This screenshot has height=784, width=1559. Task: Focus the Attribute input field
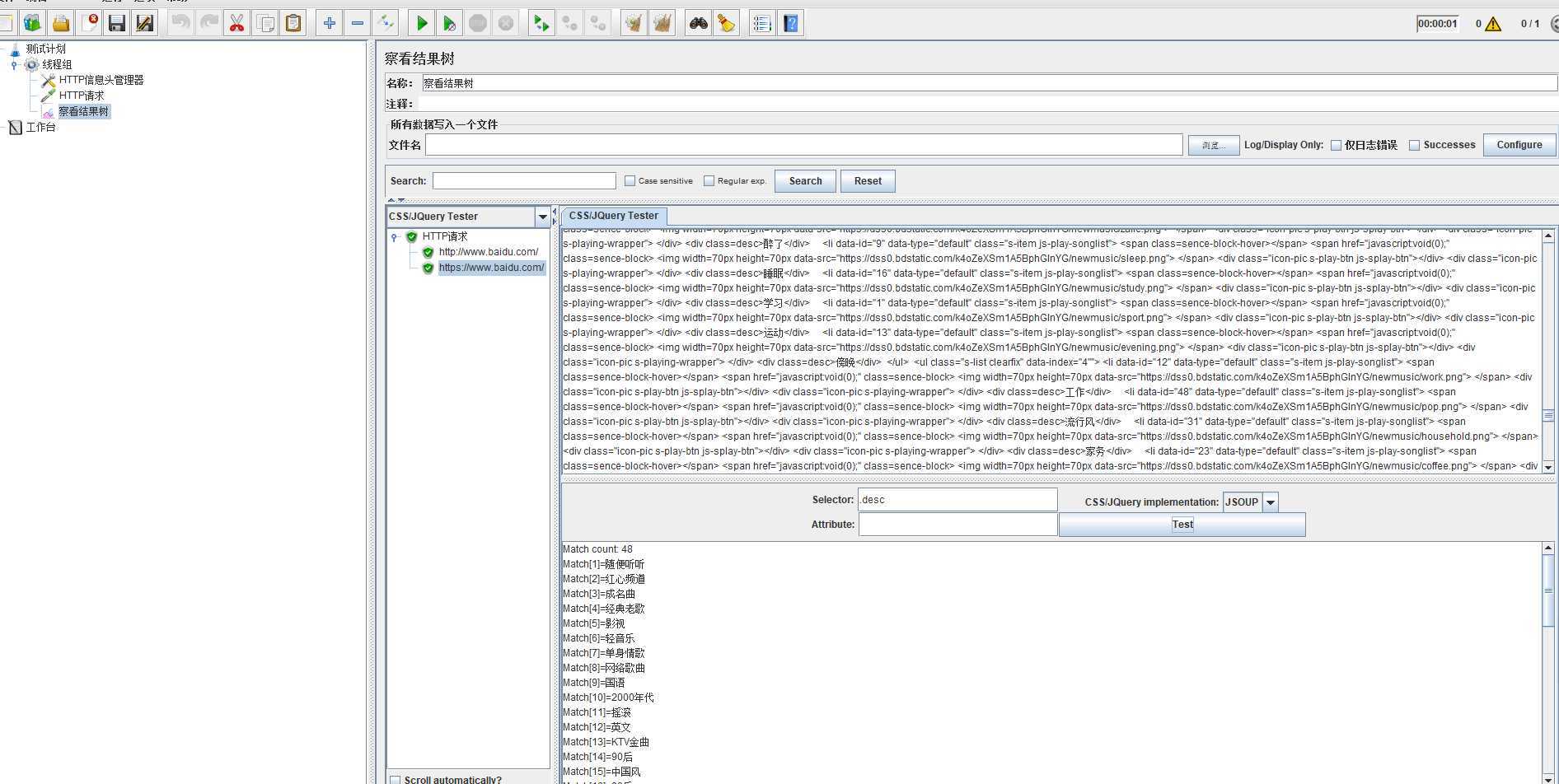[x=957, y=525]
